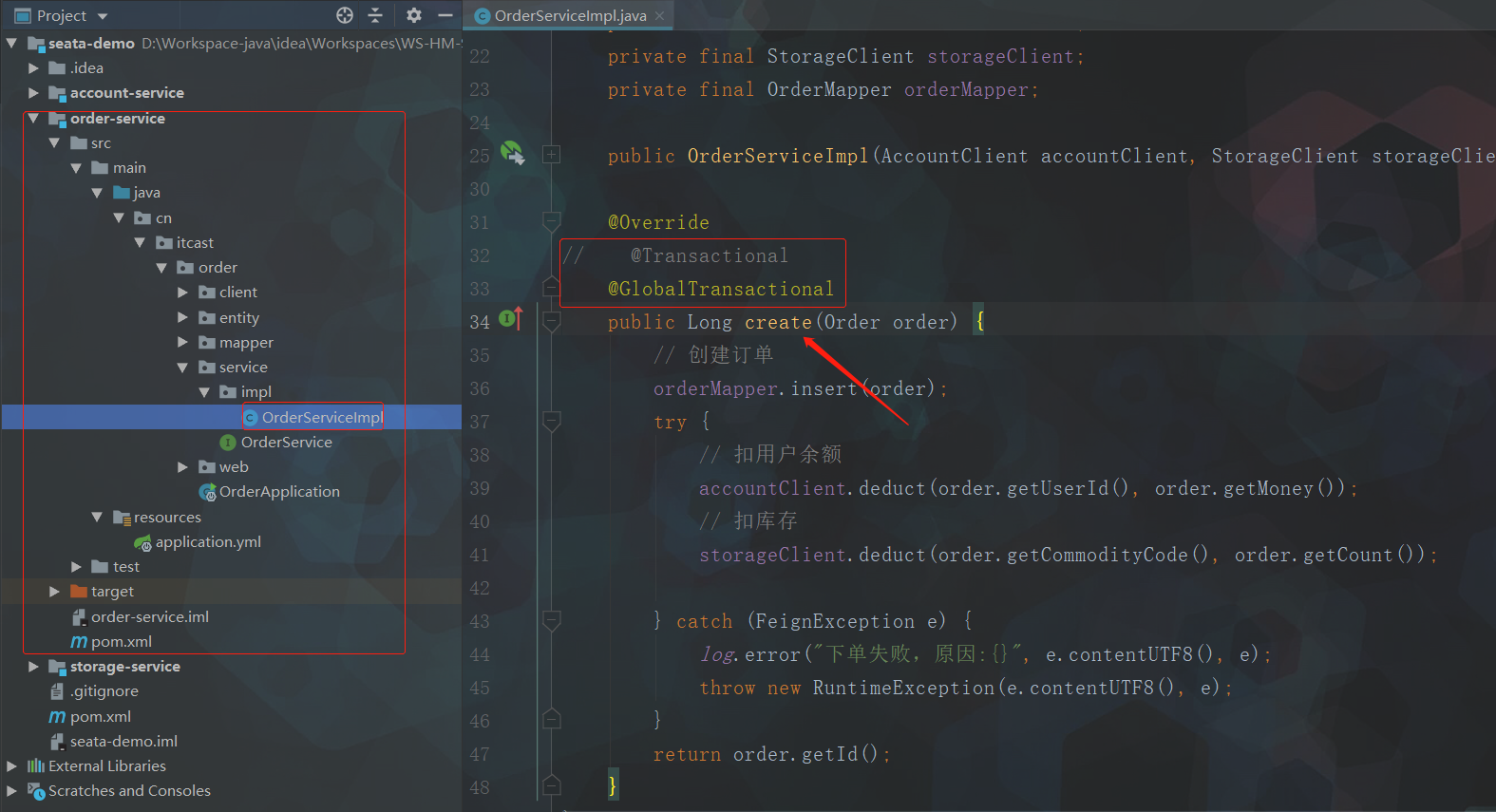1496x812 pixels.
Task: Collapse the try block fold on line 37
Action: click(x=551, y=421)
